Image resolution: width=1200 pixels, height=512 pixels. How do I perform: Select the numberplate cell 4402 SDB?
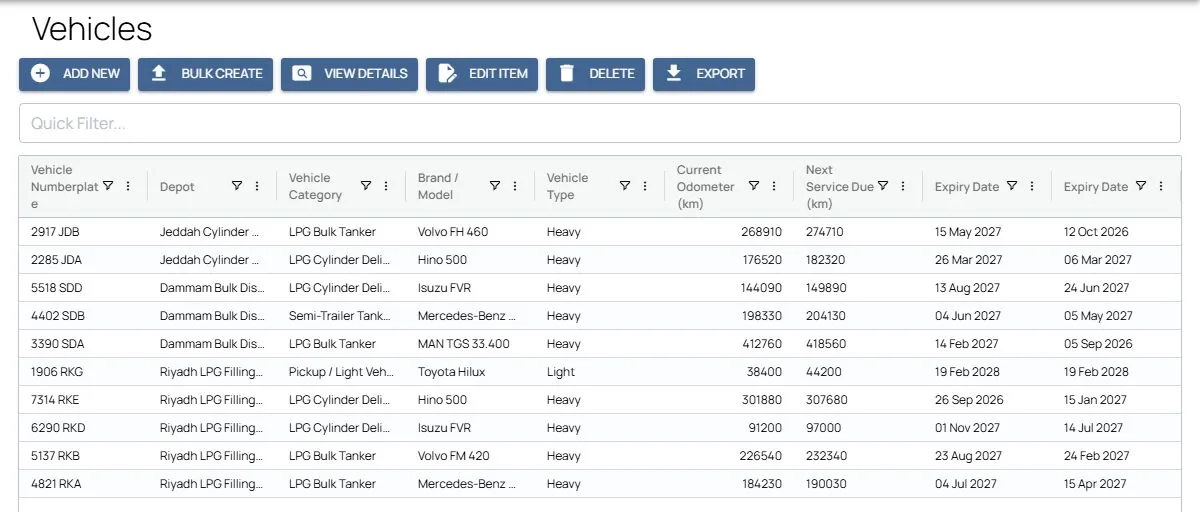click(57, 316)
